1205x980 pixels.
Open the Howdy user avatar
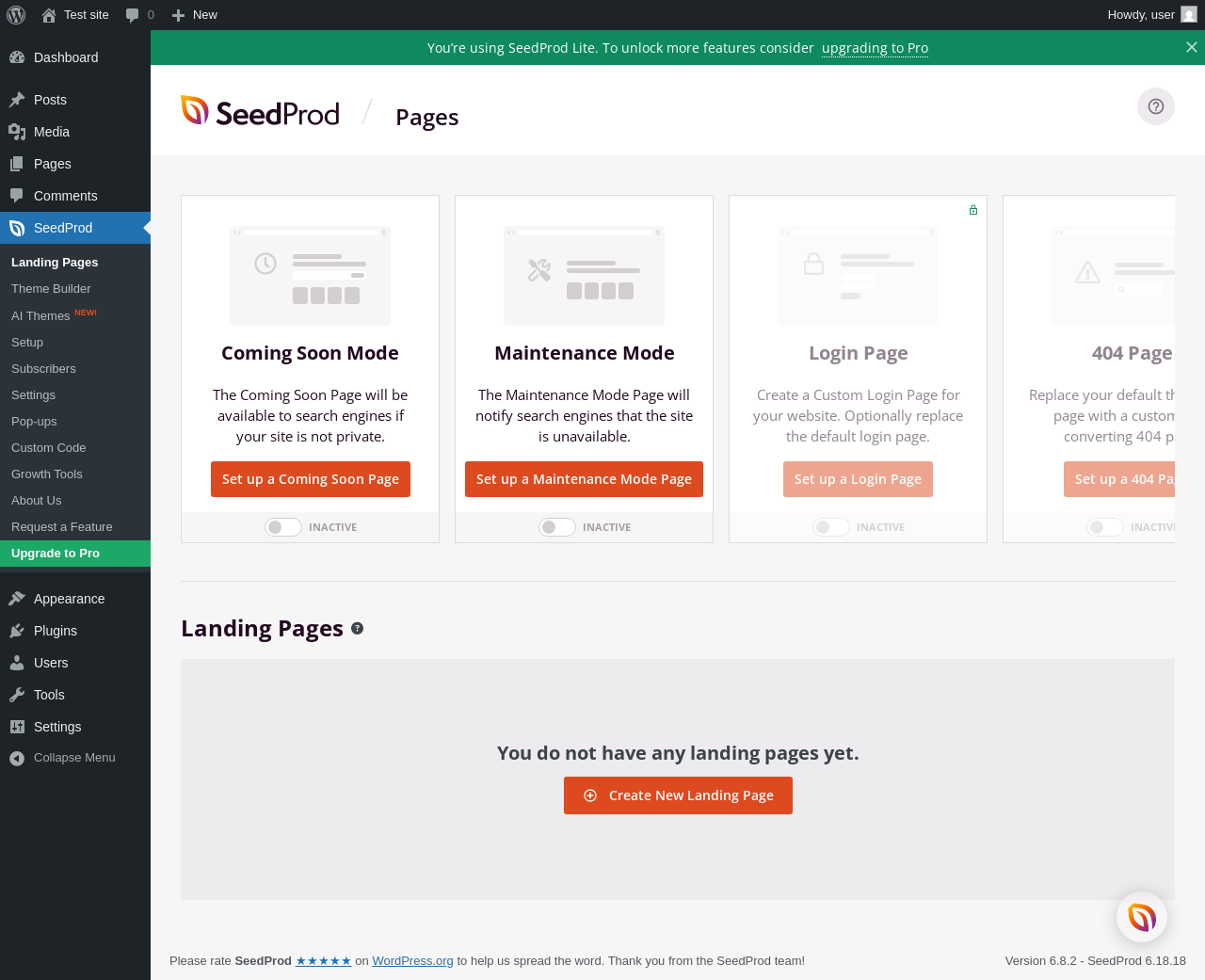tap(1189, 14)
